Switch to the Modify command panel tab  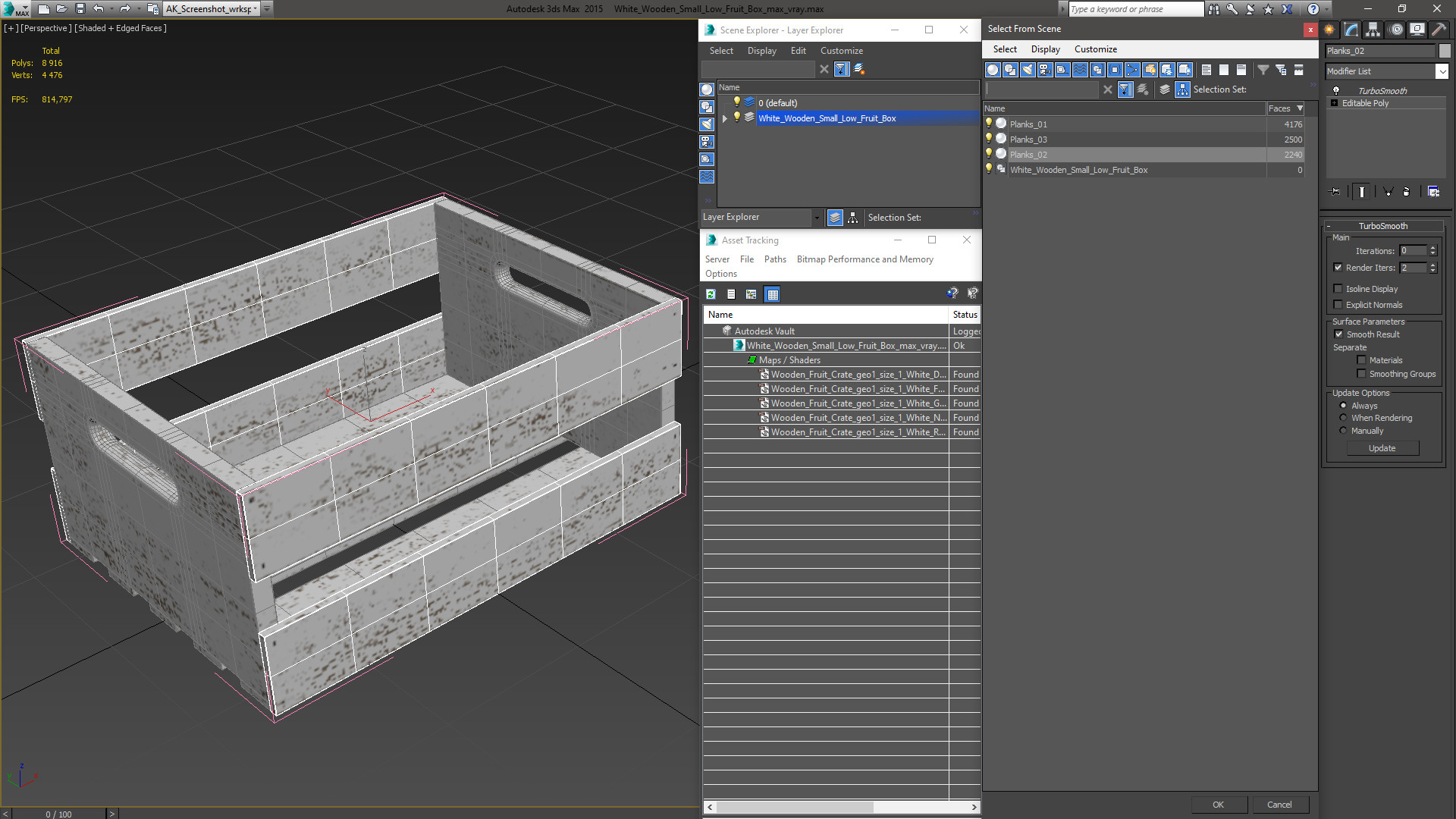1351,30
